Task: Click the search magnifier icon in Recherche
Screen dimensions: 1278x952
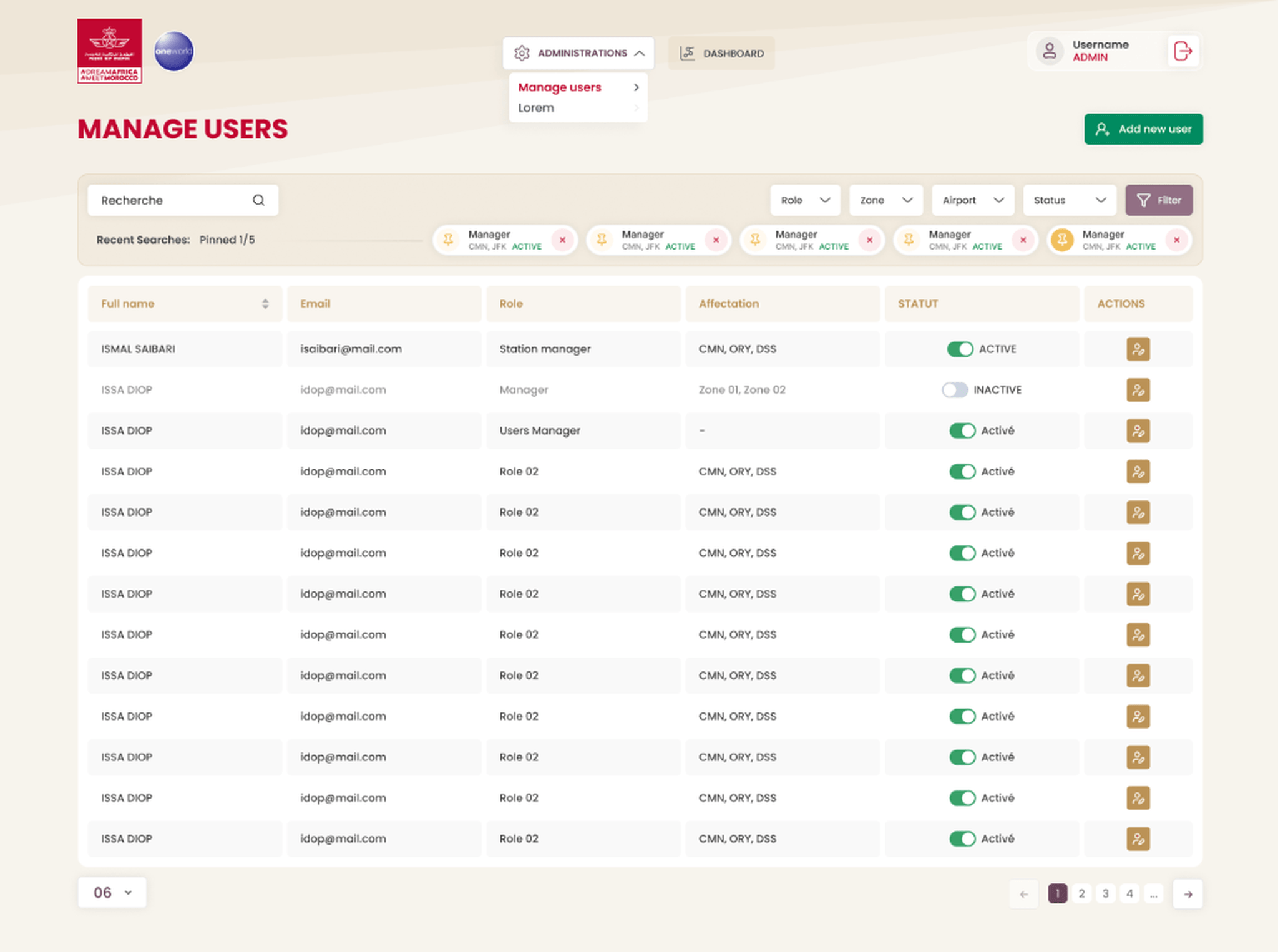Action: click(258, 200)
